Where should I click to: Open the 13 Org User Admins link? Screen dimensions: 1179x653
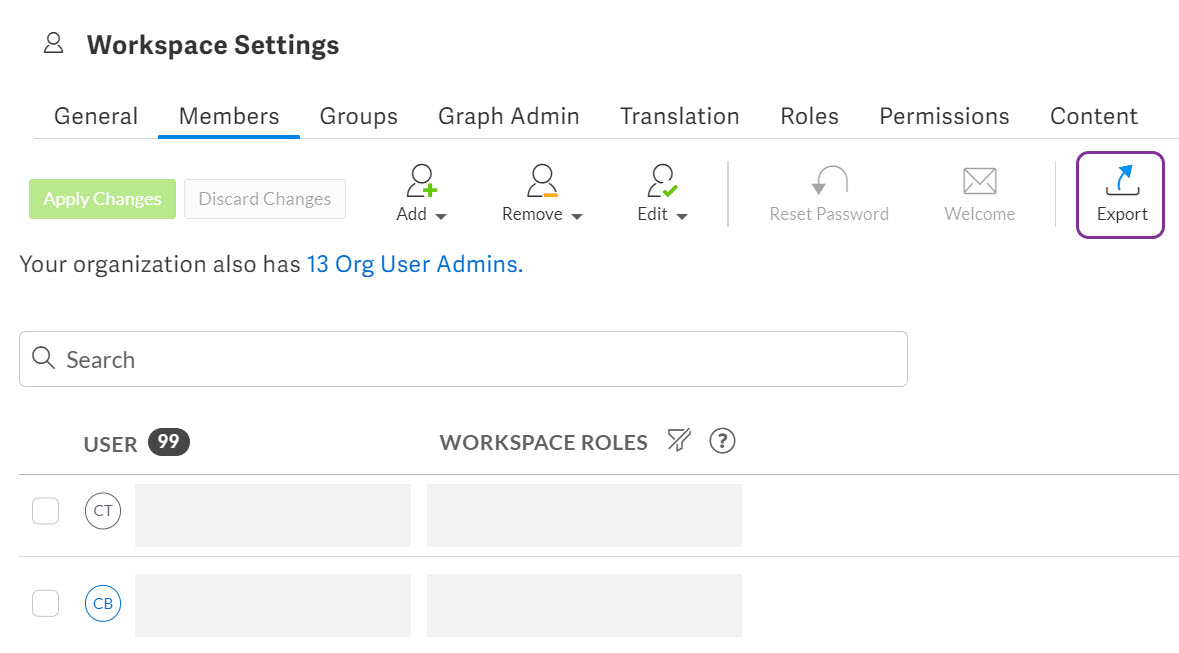414,265
